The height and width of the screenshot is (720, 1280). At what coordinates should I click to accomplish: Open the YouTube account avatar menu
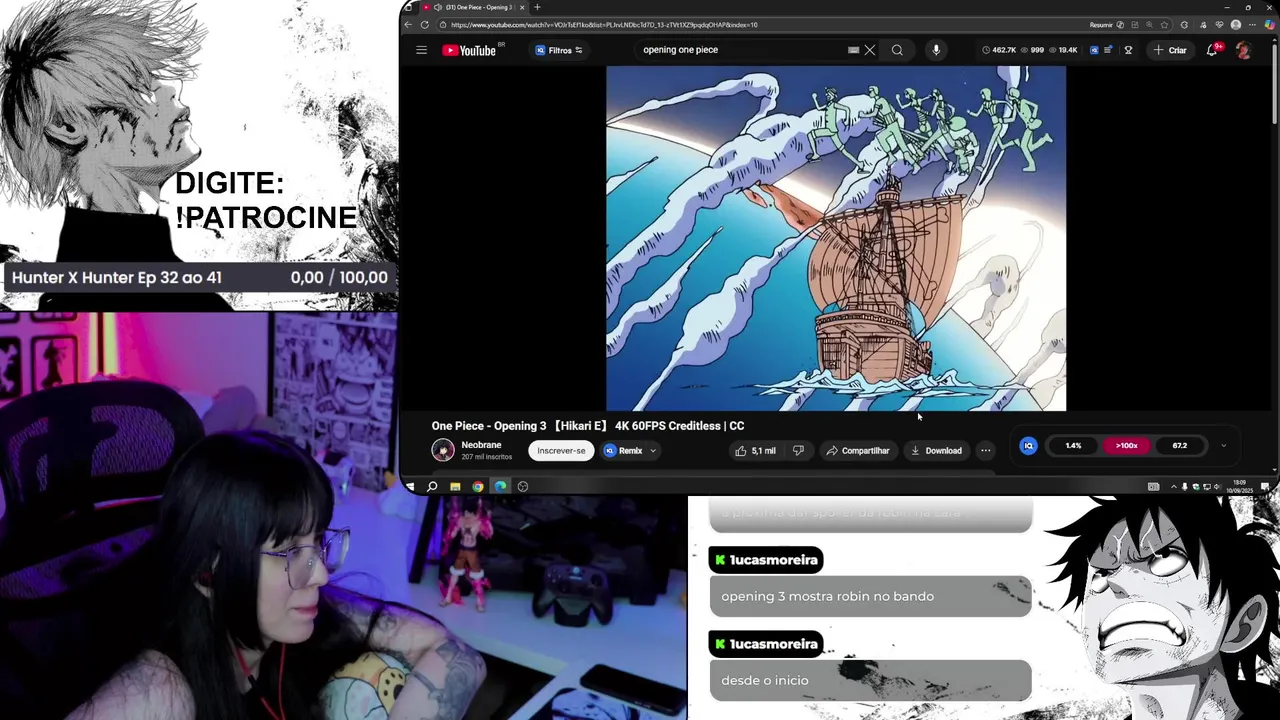pos(1243,50)
